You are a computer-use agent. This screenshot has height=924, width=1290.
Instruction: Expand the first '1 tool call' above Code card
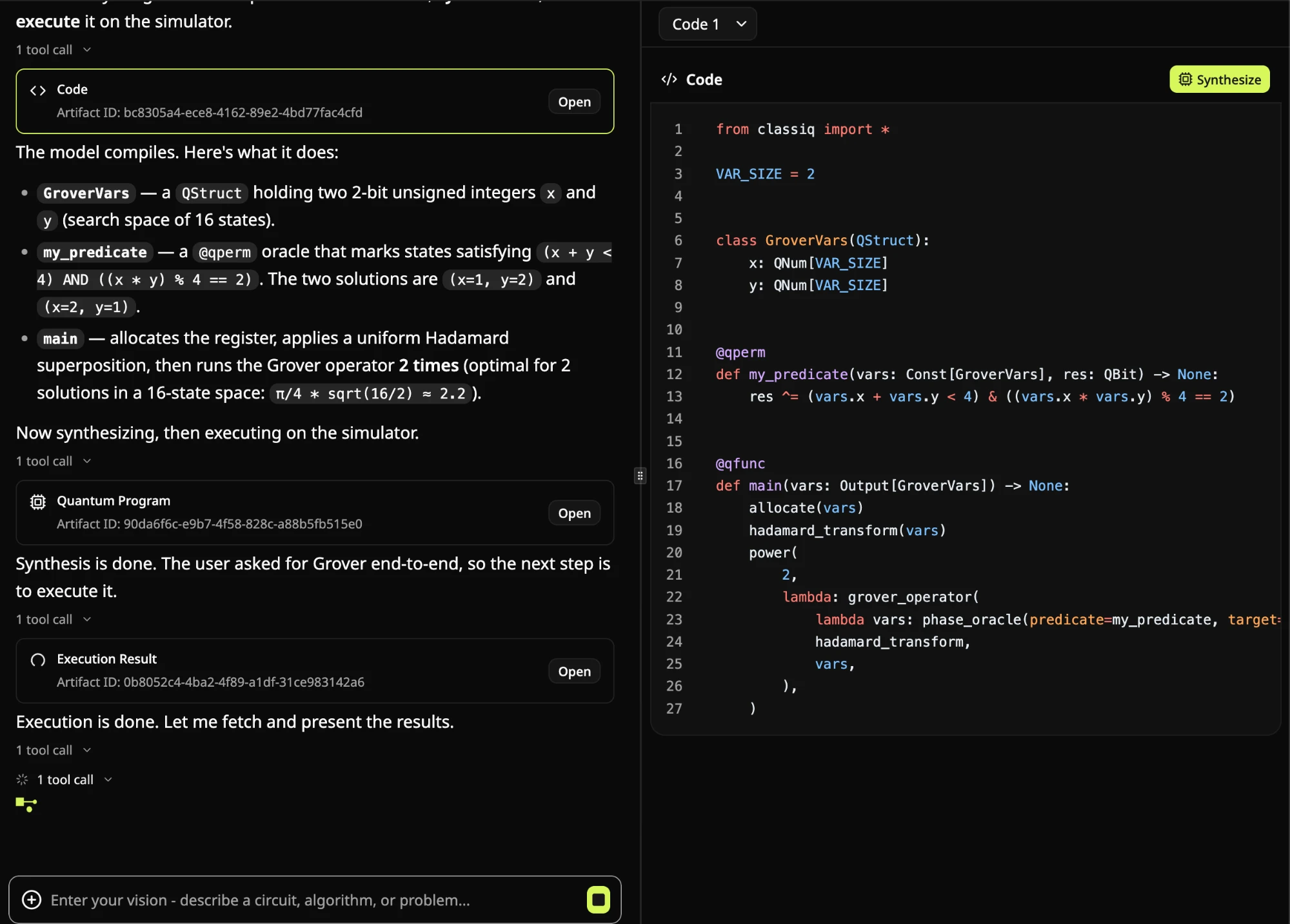[54, 50]
